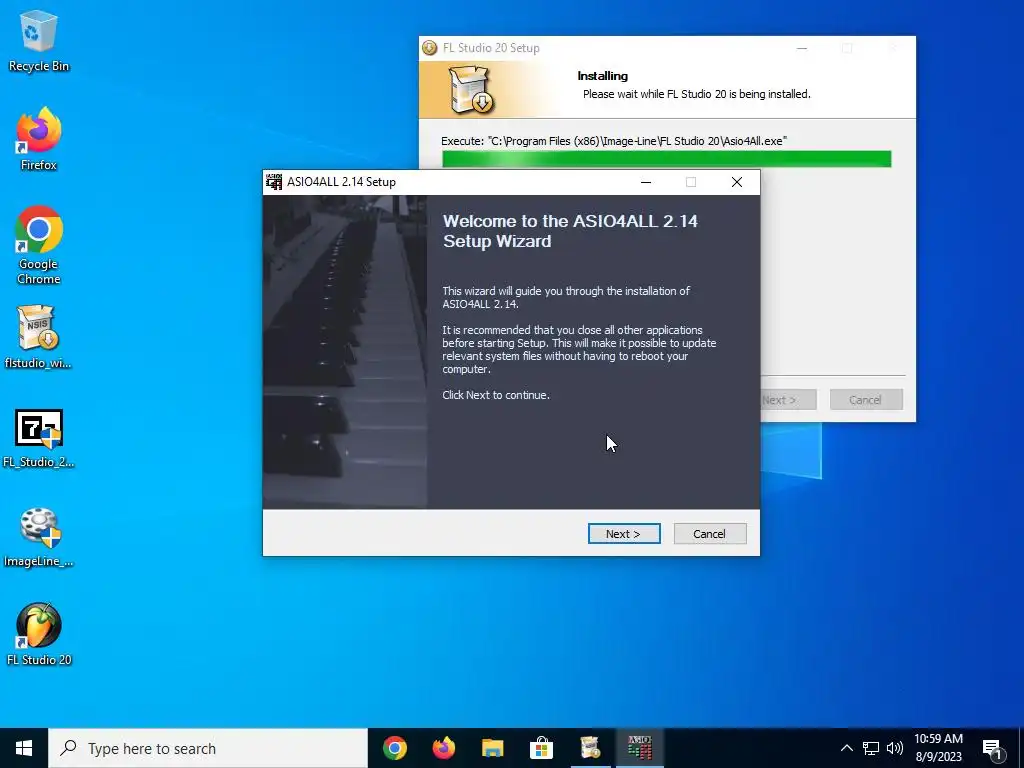Close the ASIO4ALL 2.14 Setup window
The image size is (1024, 768).
click(737, 182)
